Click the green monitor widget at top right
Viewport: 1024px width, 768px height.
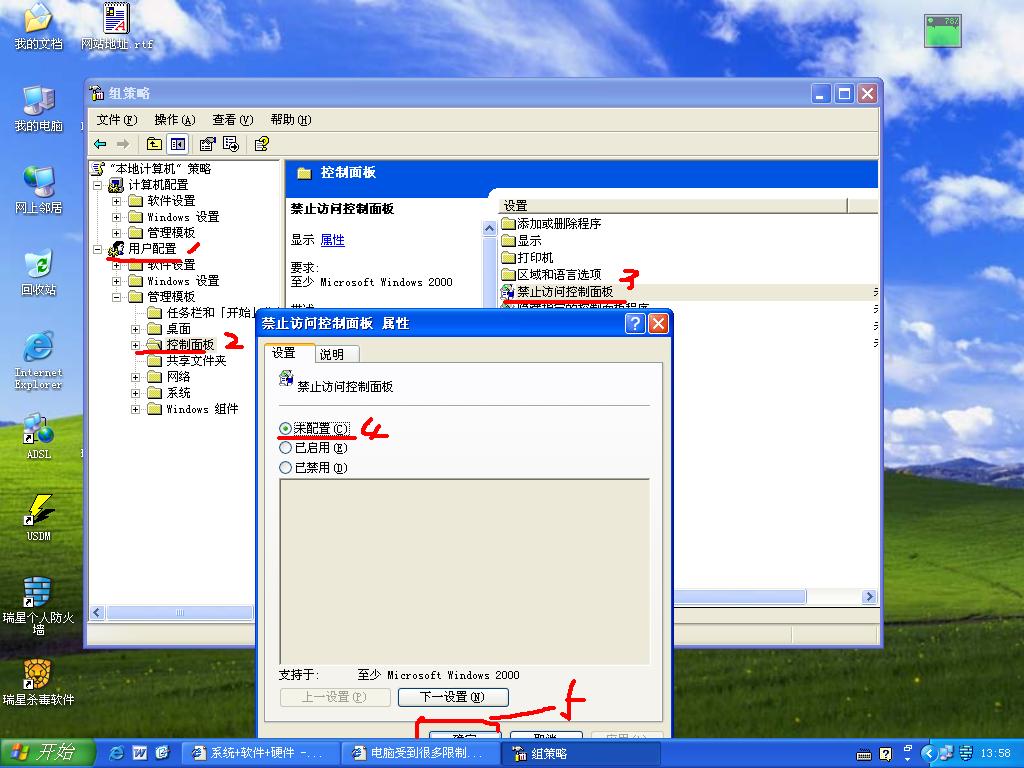943,31
